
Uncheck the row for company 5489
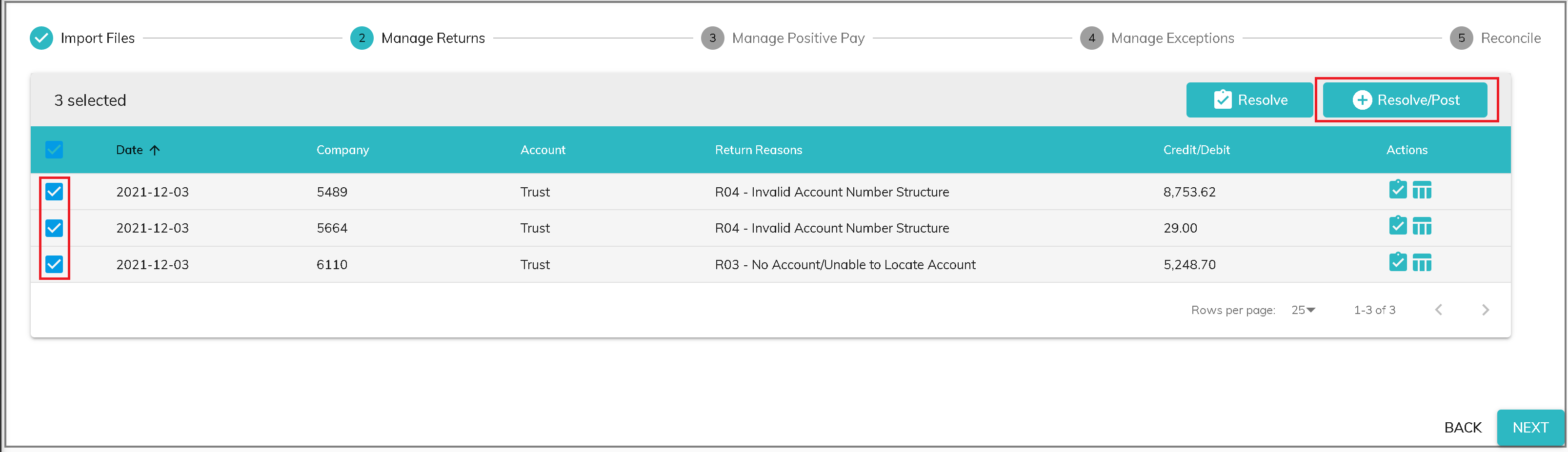54,192
